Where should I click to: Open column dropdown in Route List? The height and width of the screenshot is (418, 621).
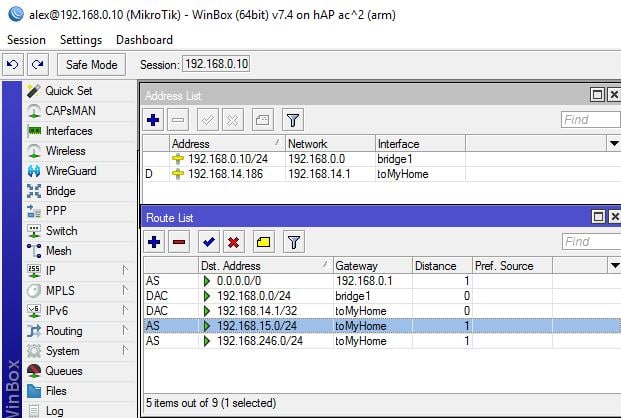614,265
